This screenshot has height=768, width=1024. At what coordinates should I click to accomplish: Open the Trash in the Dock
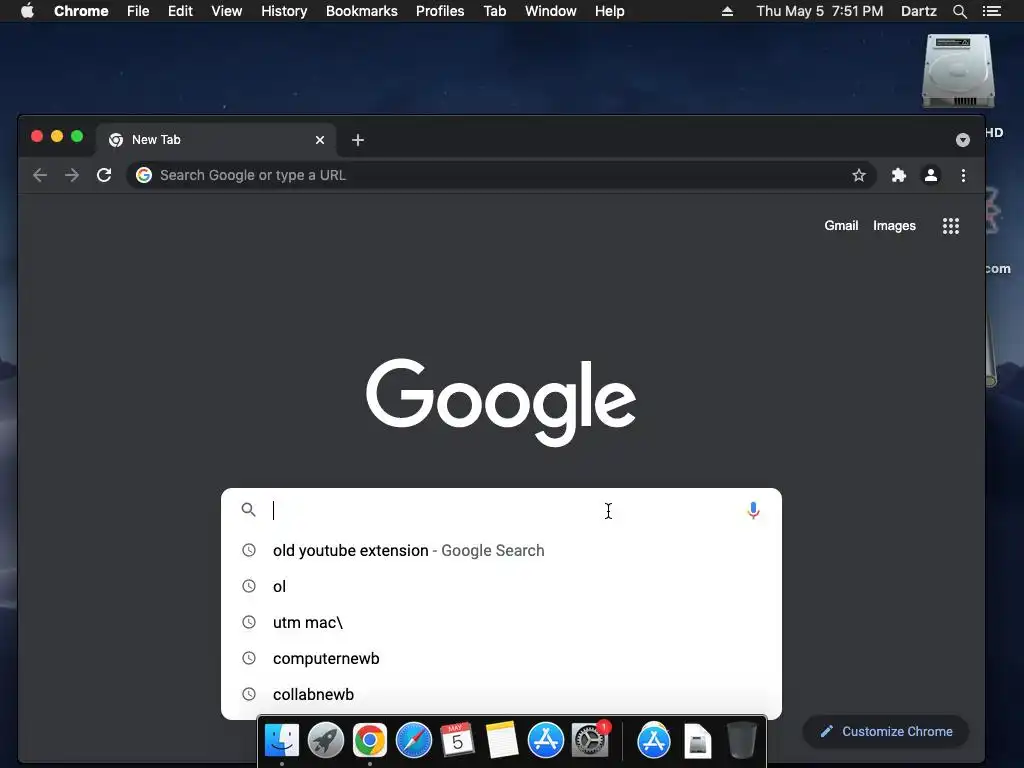tap(741, 741)
